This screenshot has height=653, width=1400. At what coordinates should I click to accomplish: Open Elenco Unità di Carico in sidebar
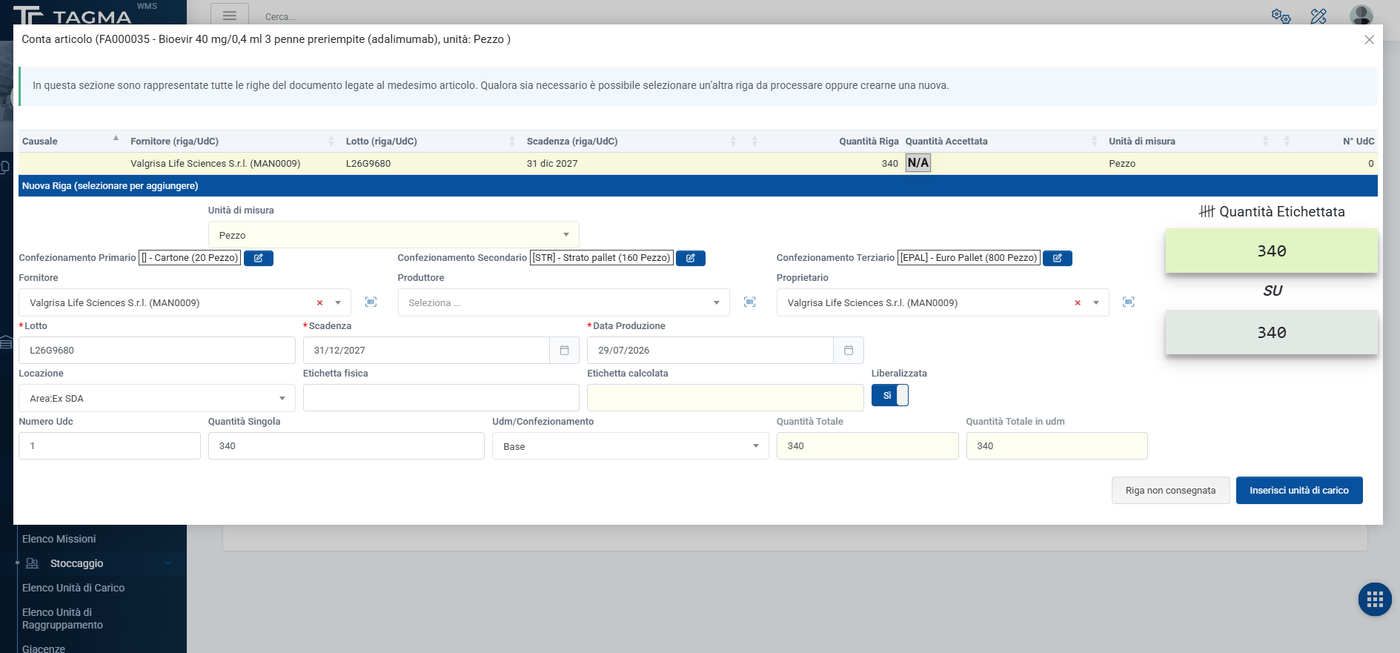73,588
